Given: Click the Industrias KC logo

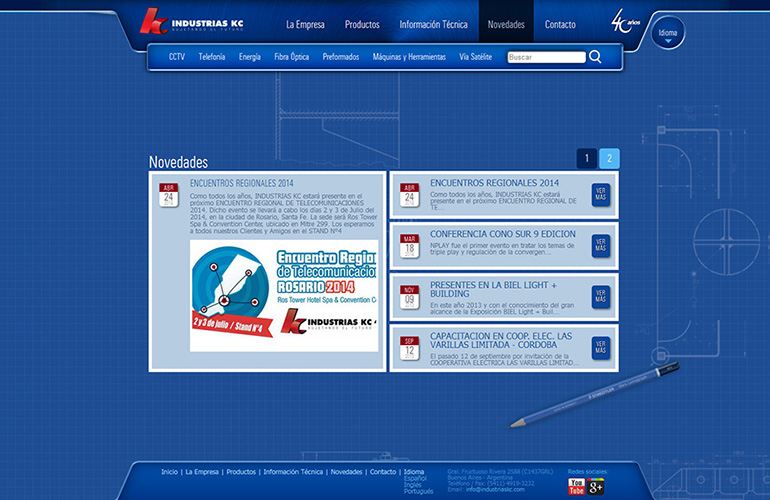Looking at the screenshot, I should [192, 21].
